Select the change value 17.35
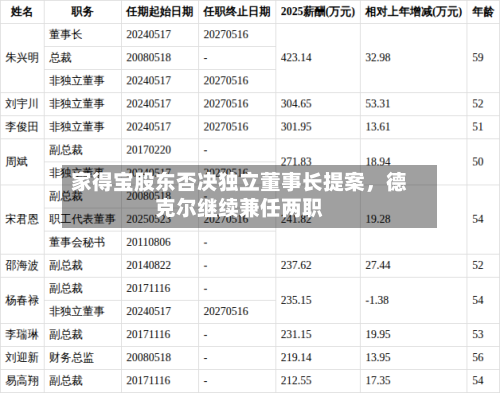This screenshot has height=393, width=500. coord(378,380)
